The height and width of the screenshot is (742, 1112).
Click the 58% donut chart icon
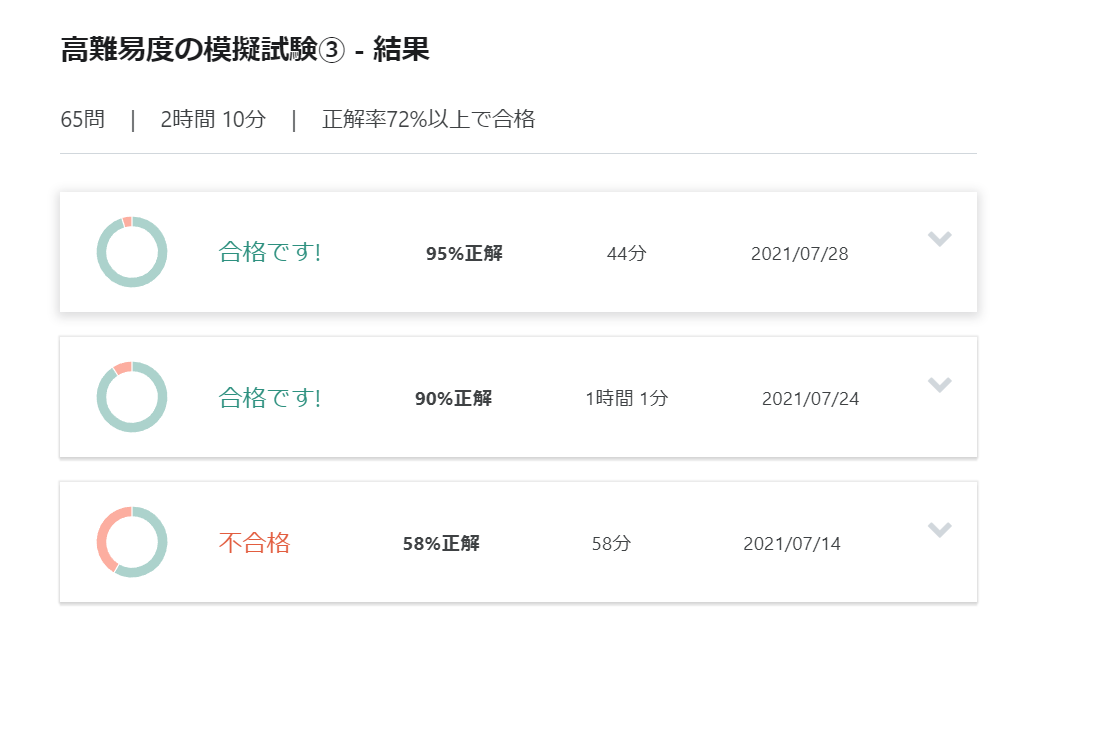click(132, 542)
